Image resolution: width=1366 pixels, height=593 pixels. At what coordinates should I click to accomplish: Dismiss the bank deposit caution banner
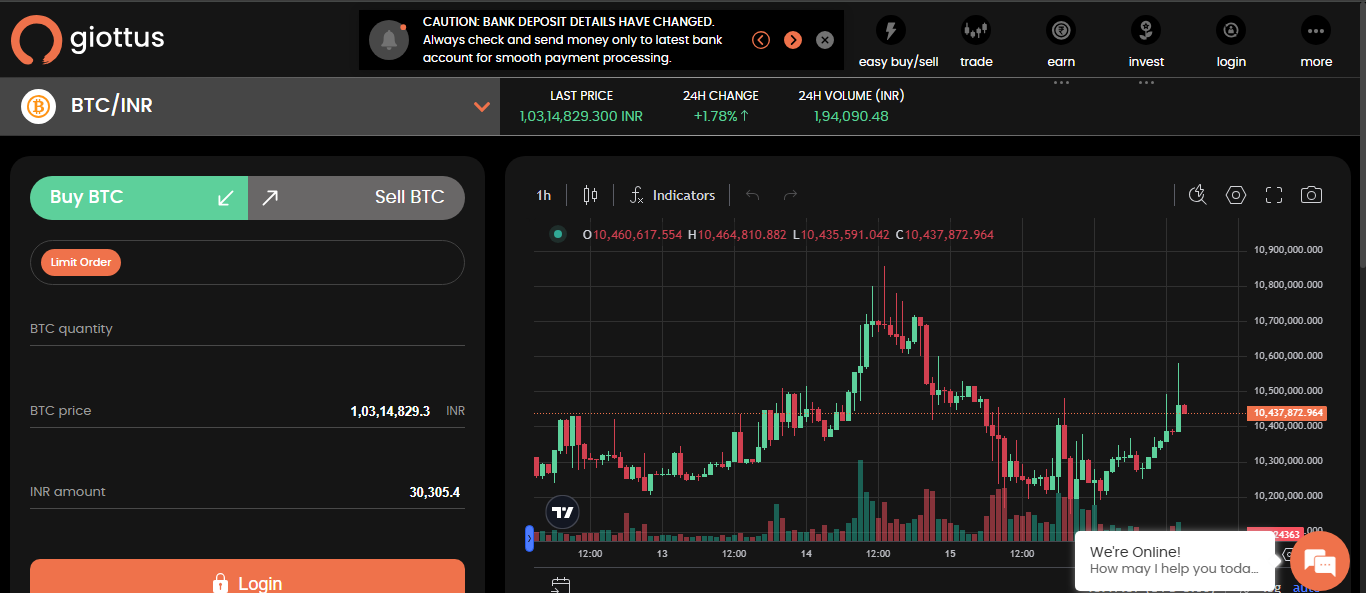click(x=824, y=40)
